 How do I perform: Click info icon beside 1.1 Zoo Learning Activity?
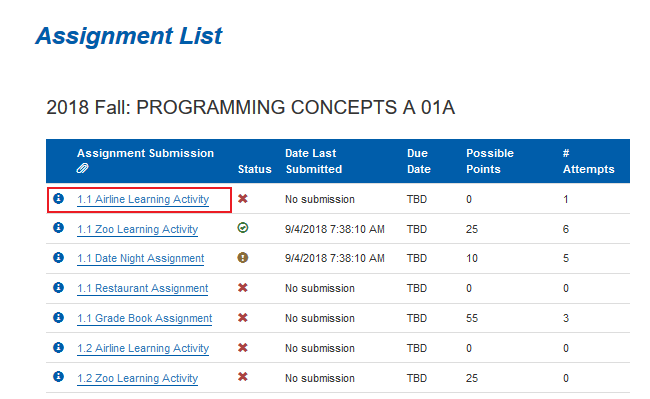[58, 227]
